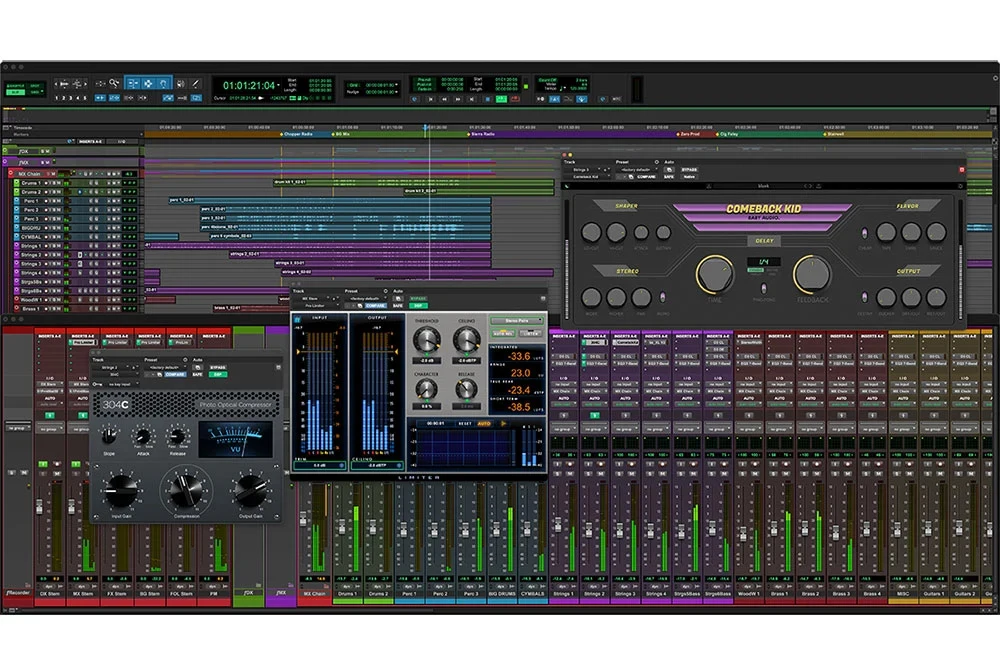Select the Strings 2 channel strip name

[594, 593]
